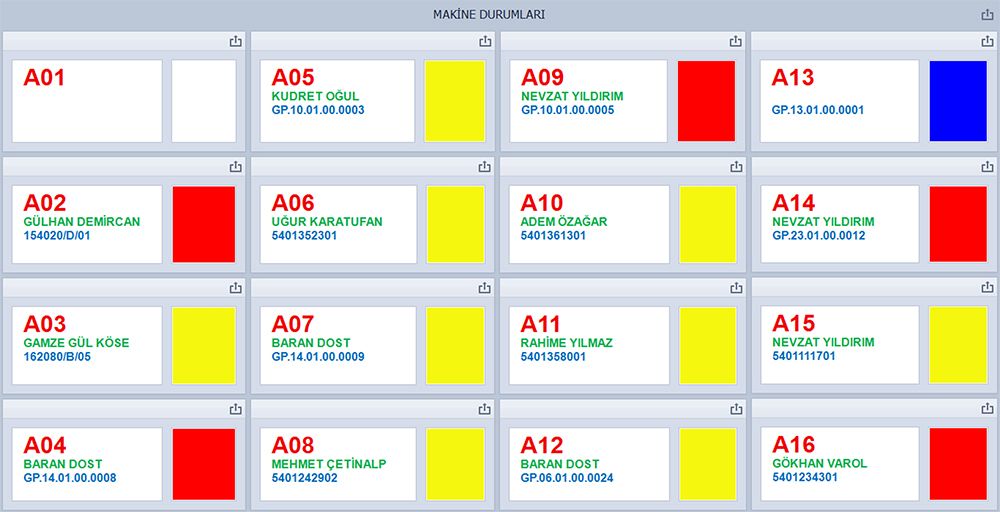Click the blue status swatch for A13
The height and width of the screenshot is (512, 1000).
(x=958, y=101)
